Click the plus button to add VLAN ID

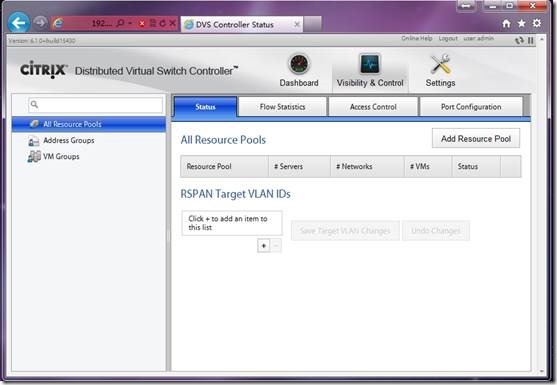point(264,245)
